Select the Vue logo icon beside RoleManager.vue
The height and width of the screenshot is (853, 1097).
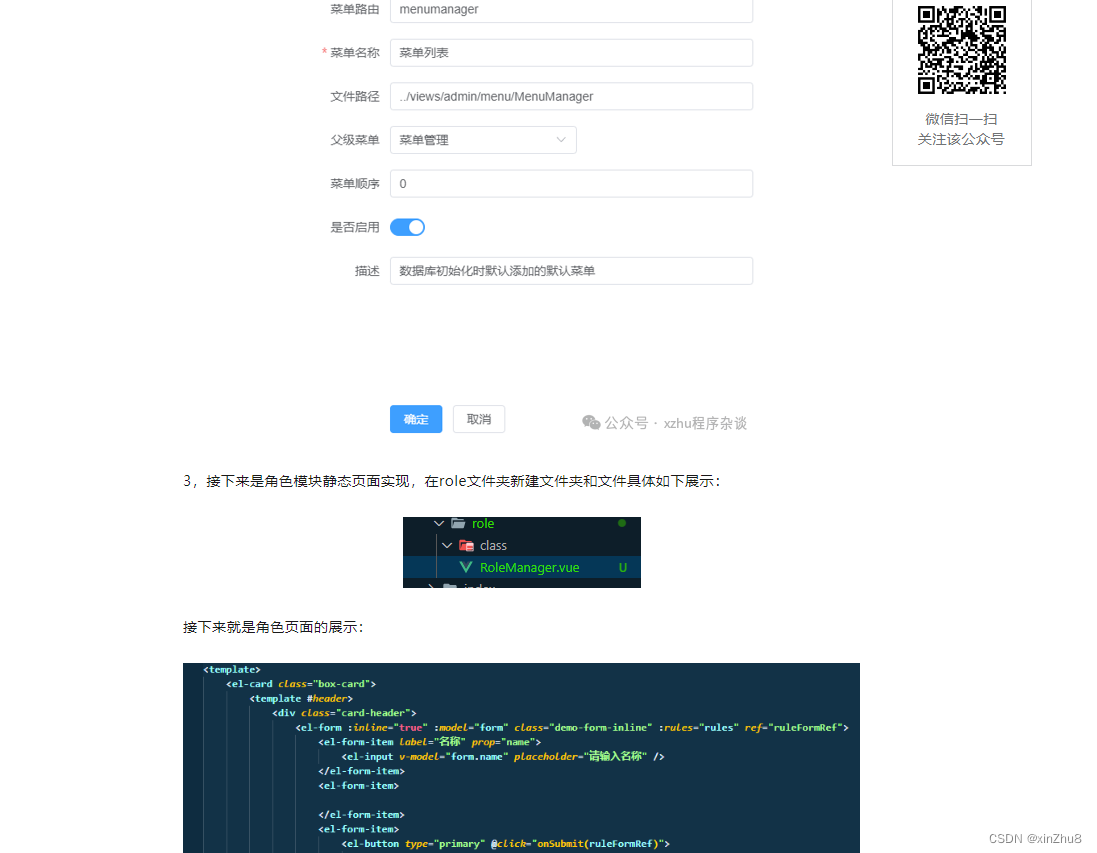(466, 567)
